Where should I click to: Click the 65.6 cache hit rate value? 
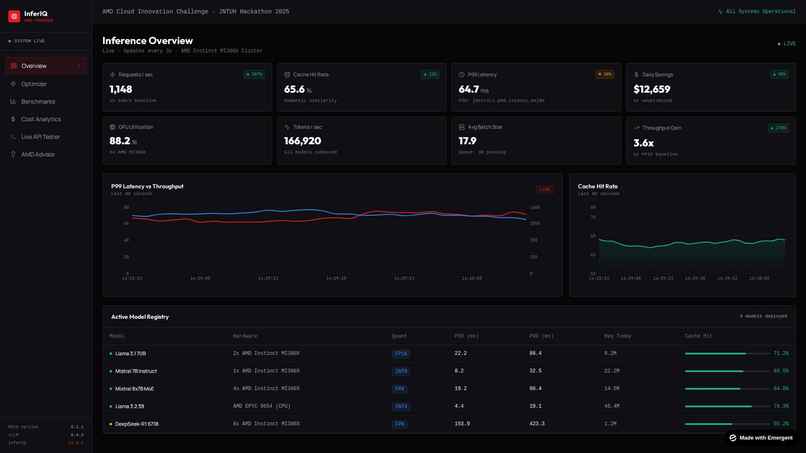pyautogui.click(x=295, y=89)
